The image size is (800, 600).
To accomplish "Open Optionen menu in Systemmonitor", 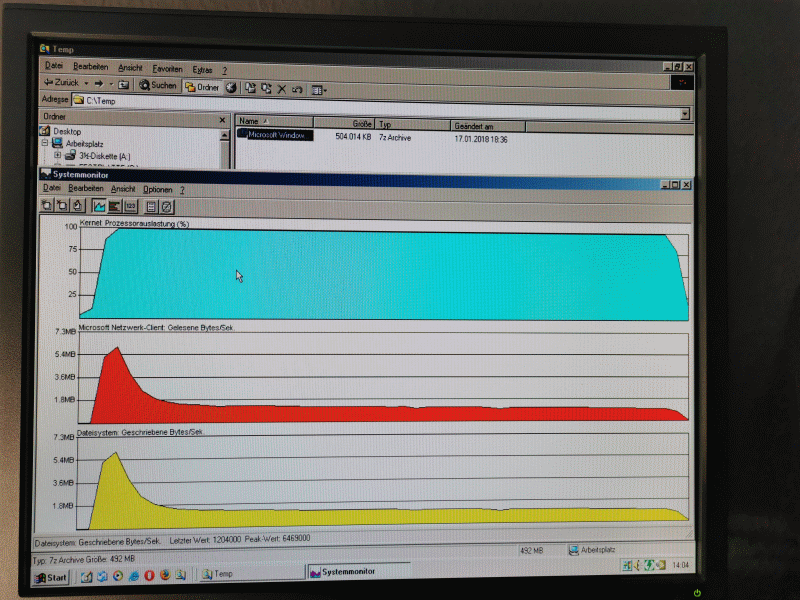I will (157, 189).
